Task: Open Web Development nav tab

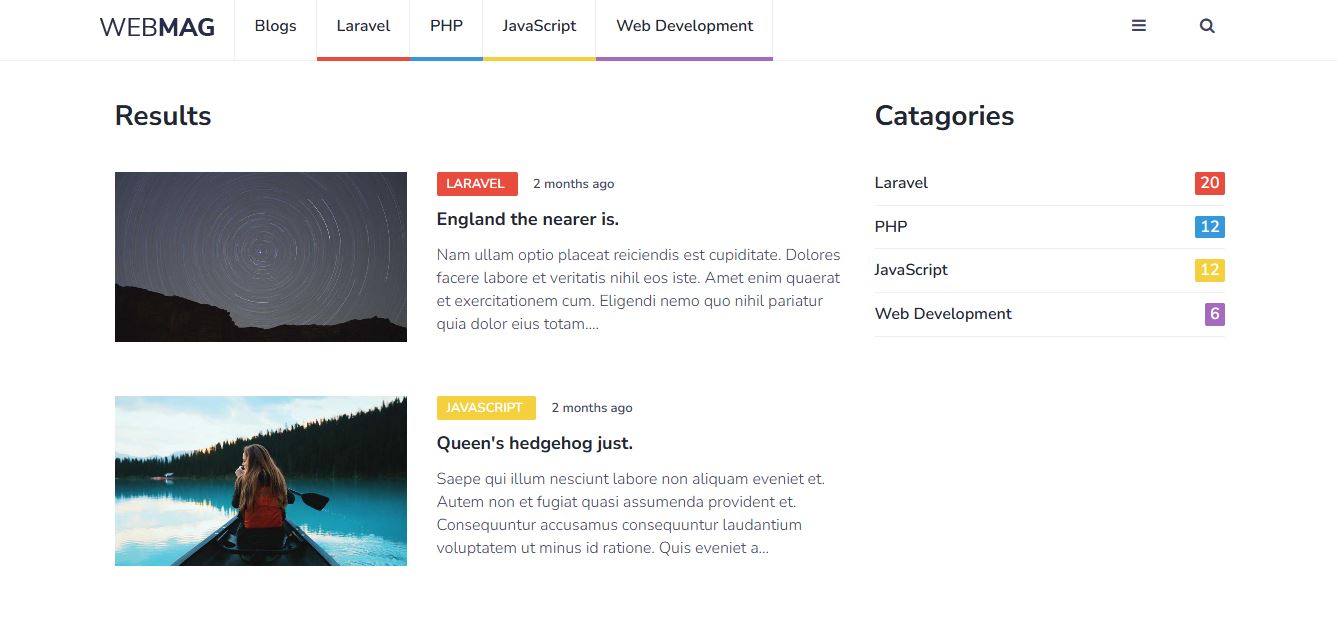Action: click(684, 27)
